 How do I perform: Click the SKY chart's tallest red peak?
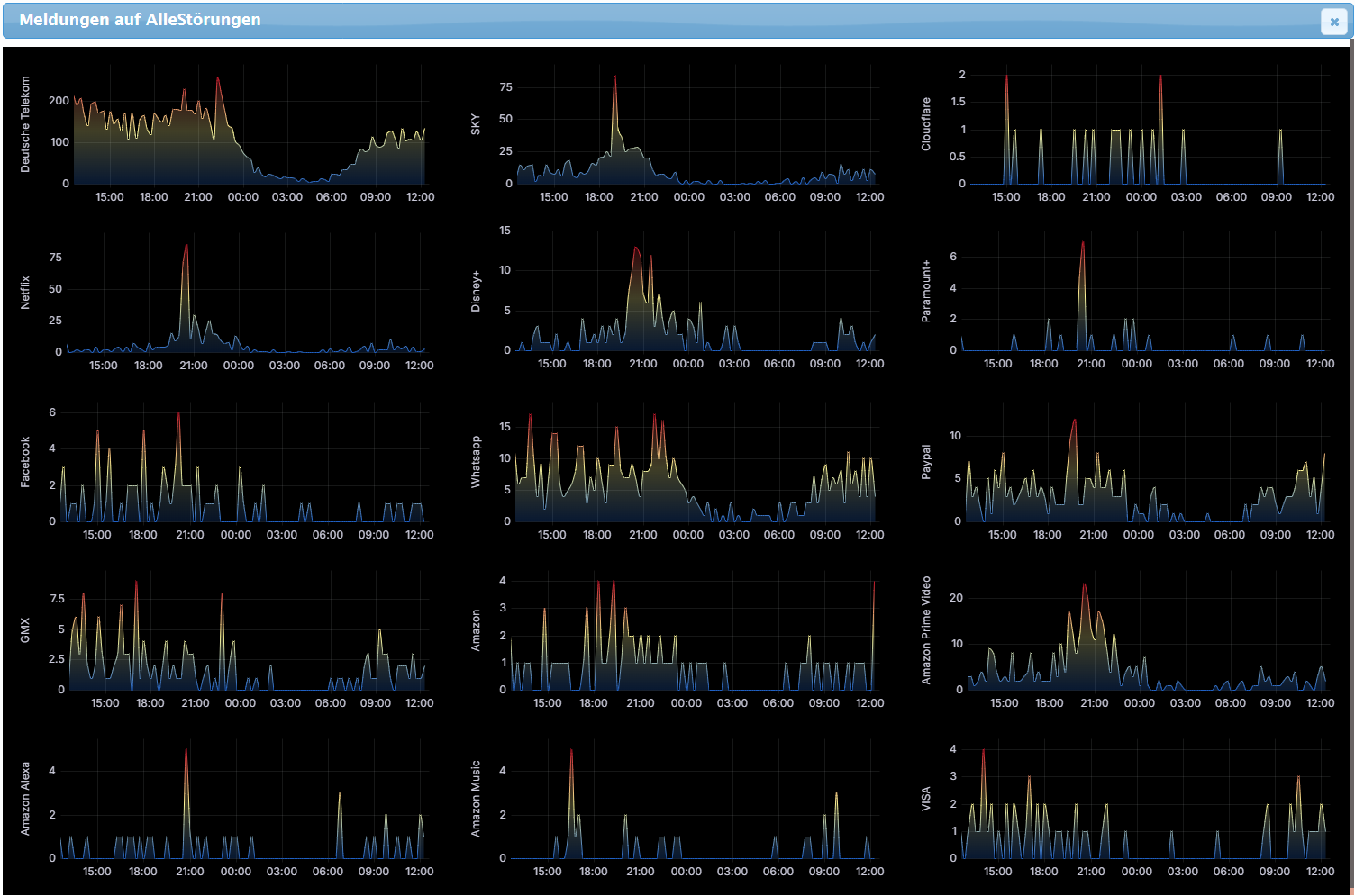click(x=614, y=77)
